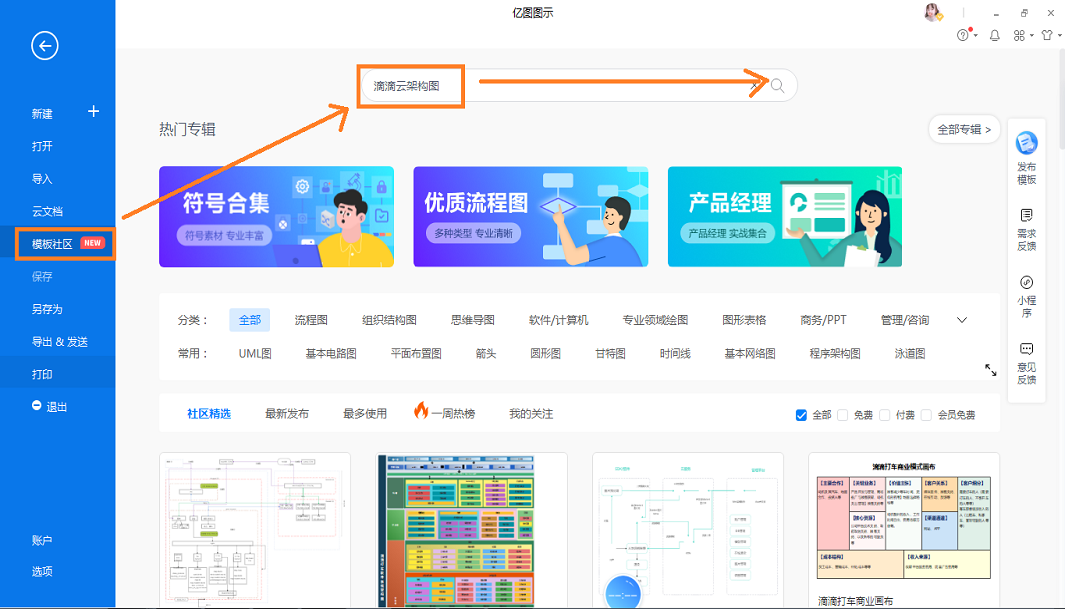Image resolution: width=1065 pixels, height=609 pixels.
Task: Open 选项 in the sidebar
Action: (x=42, y=572)
